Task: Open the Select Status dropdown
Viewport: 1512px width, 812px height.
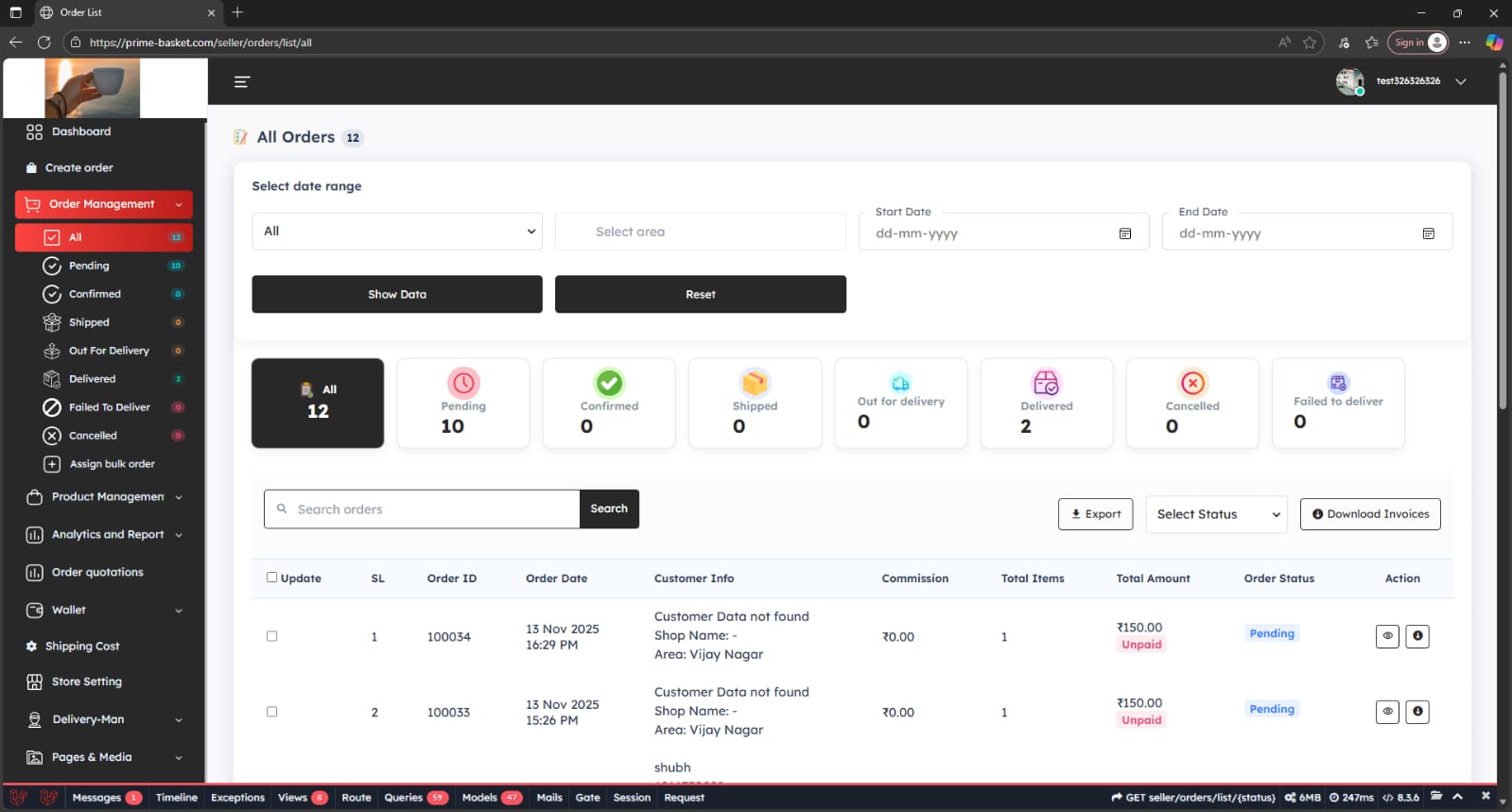Action: click(x=1216, y=514)
